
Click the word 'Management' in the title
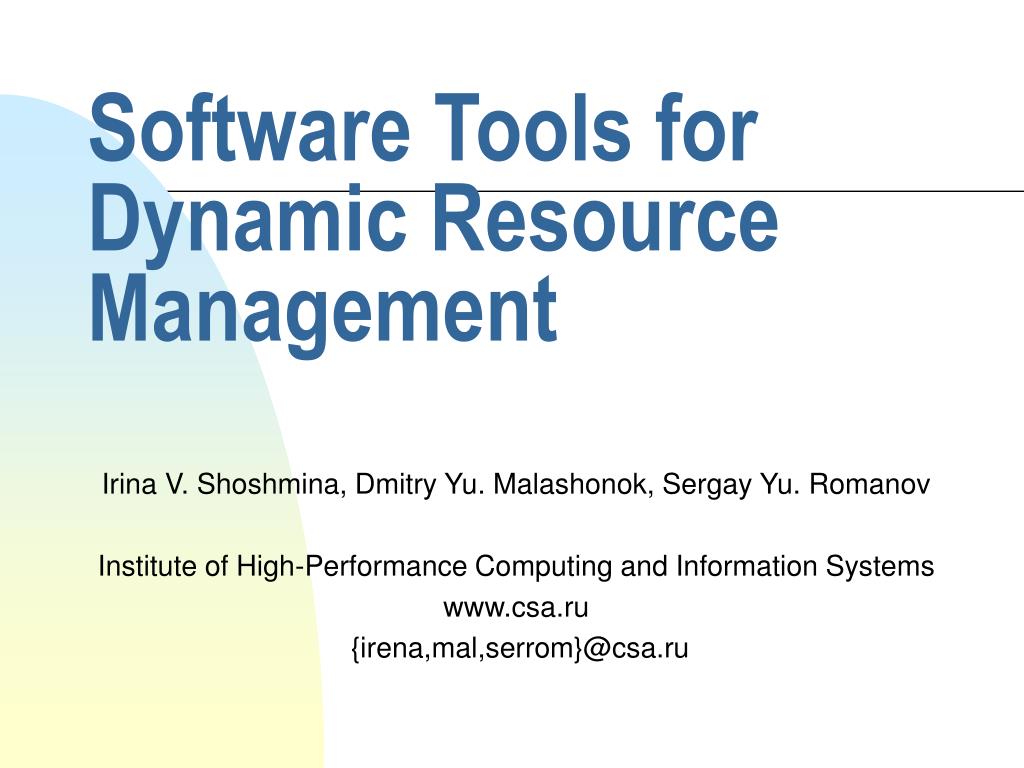pos(323,315)
